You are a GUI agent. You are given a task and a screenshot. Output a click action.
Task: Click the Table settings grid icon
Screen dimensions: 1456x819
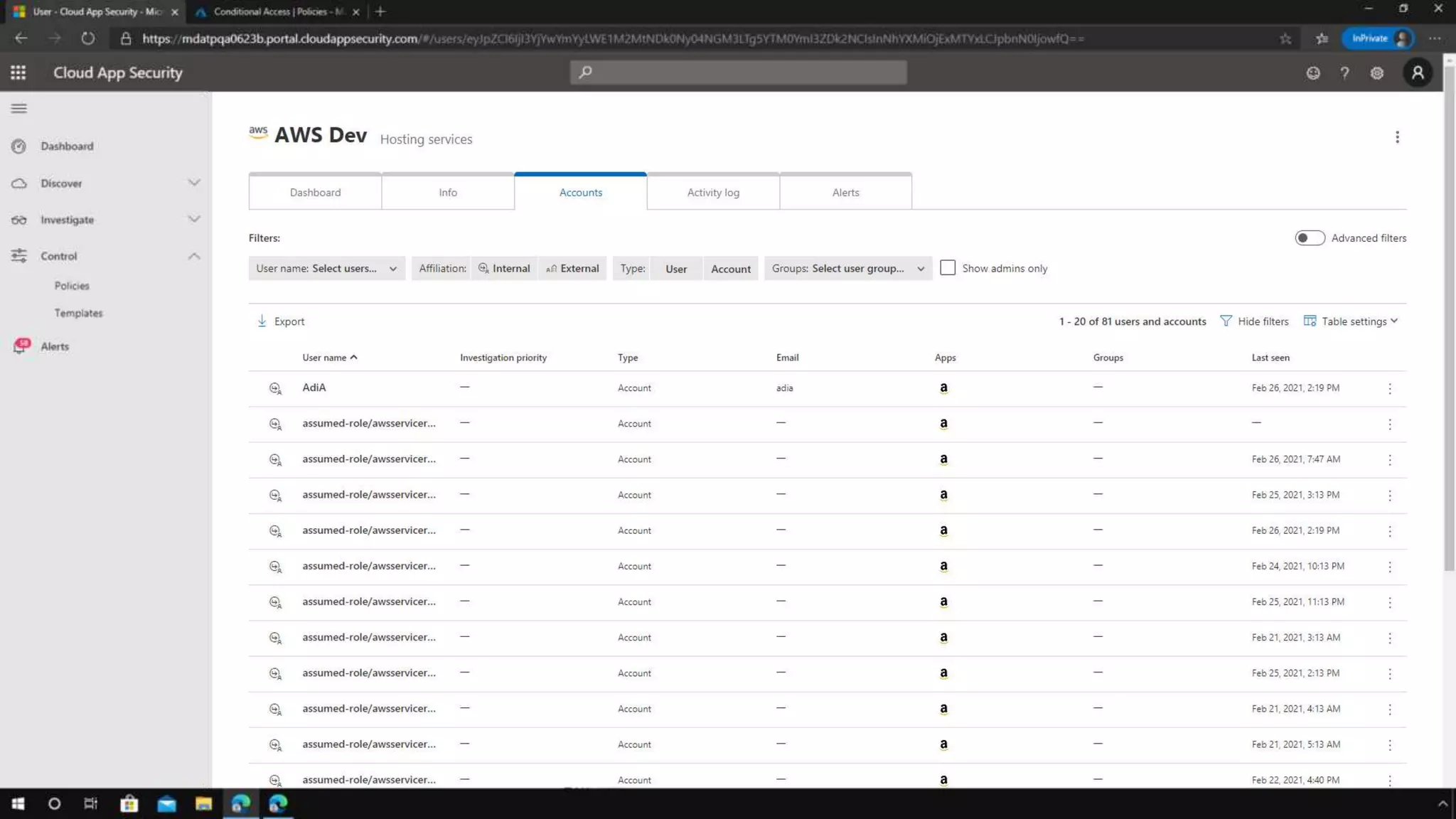point(1310,321)
